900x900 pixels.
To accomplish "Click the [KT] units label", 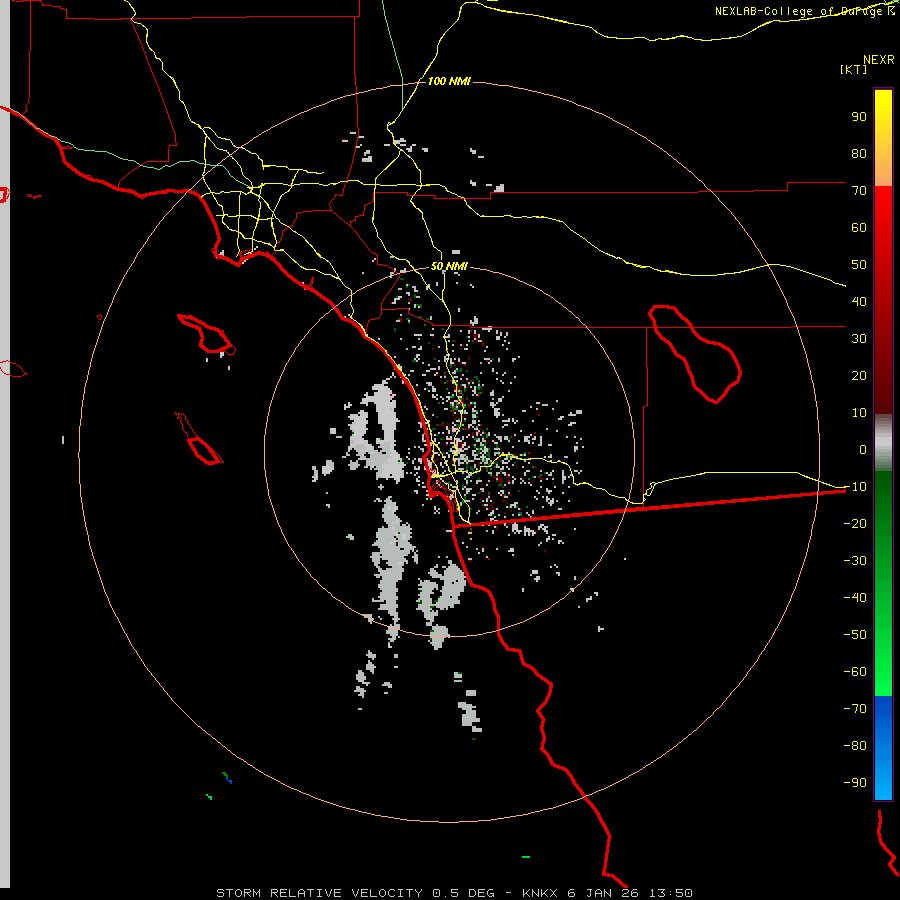I will pyautogui.click(x=853, y=69).
